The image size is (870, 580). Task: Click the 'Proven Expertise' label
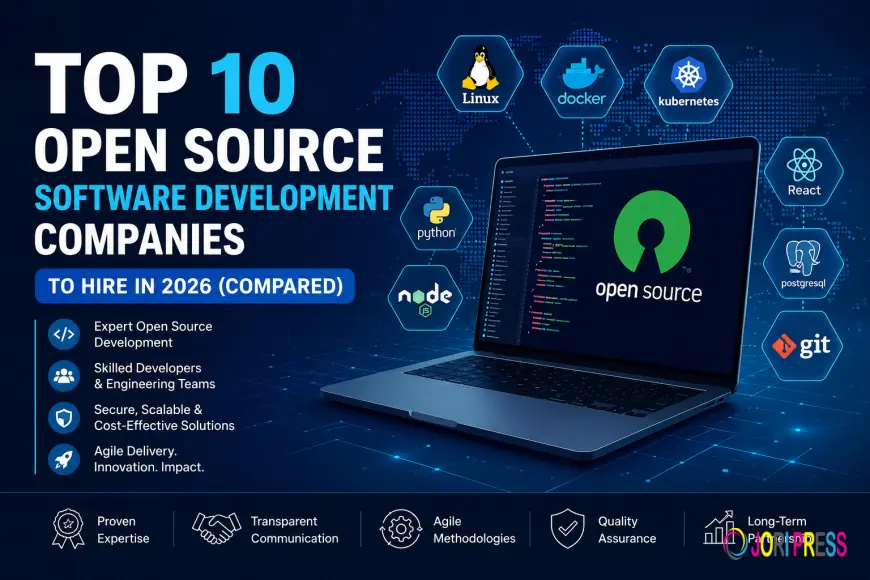[x=123, y=529]
